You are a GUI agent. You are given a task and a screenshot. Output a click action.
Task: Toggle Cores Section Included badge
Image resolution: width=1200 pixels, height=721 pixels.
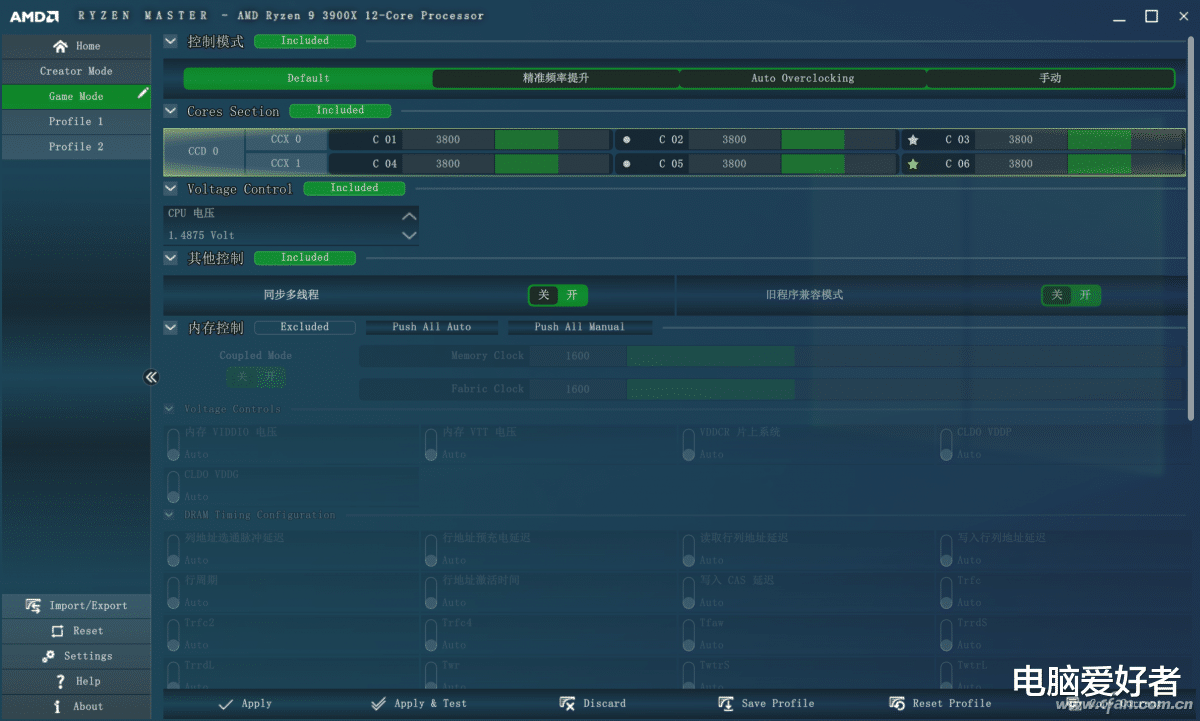pos(340,111)
